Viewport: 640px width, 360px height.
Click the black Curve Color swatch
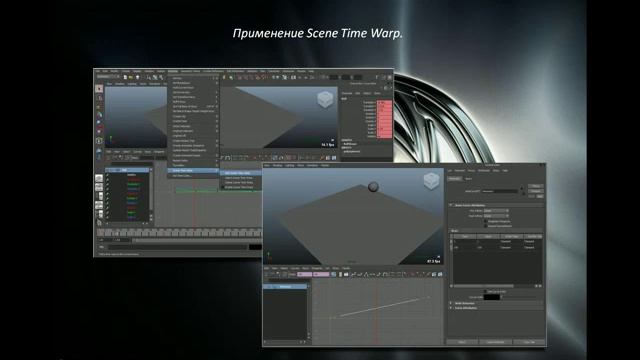(x=492, y=297)
